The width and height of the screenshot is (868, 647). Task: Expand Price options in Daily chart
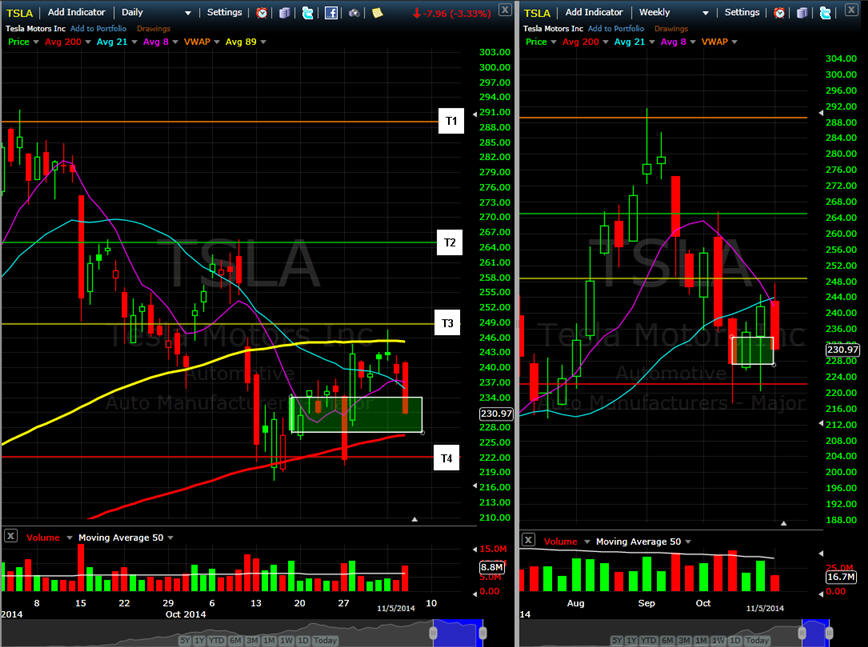click(36, 42)
